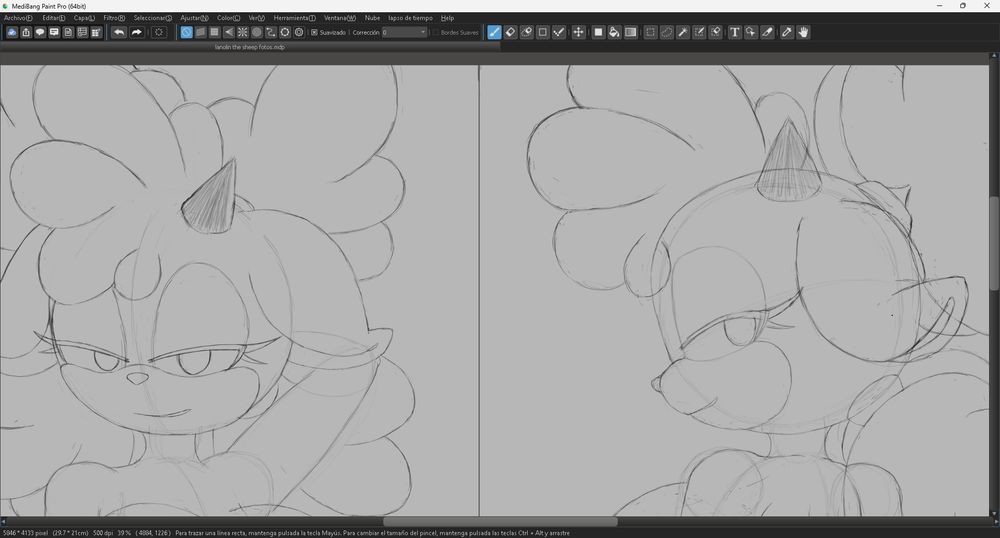Open the Seleccionar menu

click(152, 18)
